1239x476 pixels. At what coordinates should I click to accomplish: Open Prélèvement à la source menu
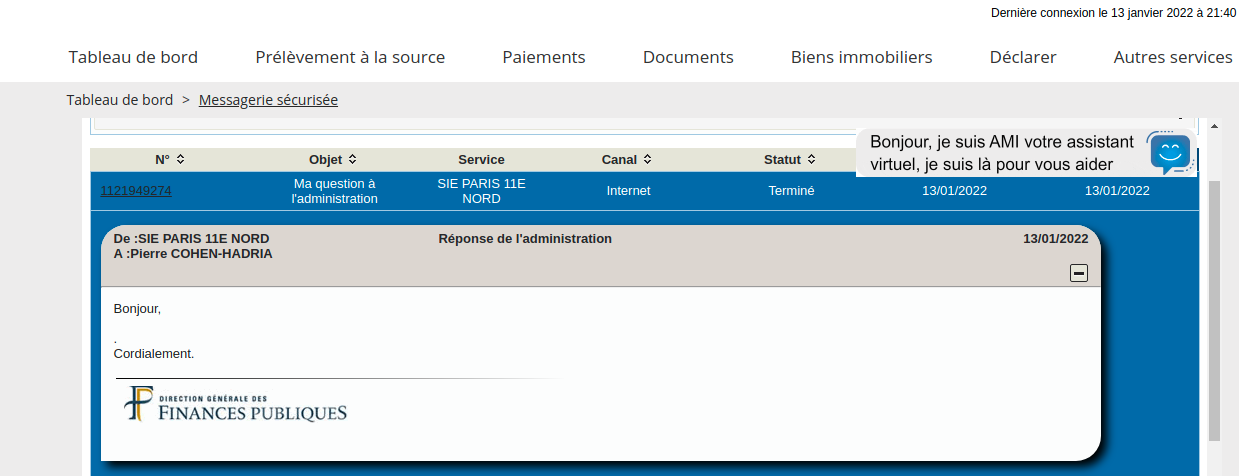point(350,57)
